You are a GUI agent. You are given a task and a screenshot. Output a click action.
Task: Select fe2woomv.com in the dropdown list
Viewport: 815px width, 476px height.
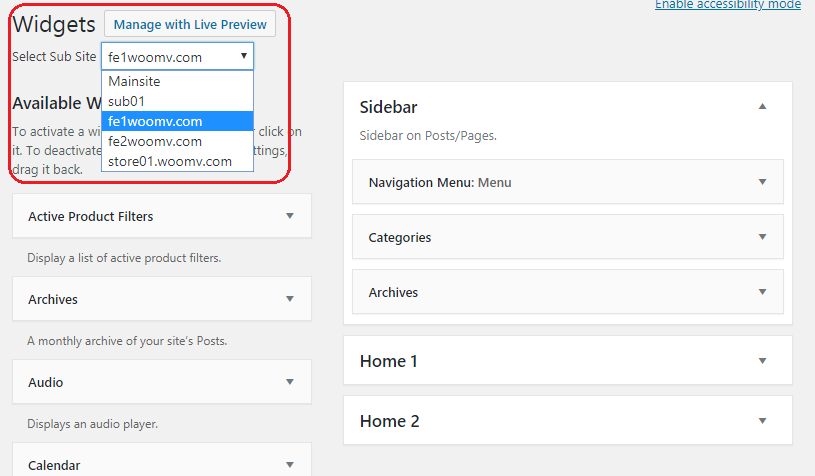click(155, 141)
